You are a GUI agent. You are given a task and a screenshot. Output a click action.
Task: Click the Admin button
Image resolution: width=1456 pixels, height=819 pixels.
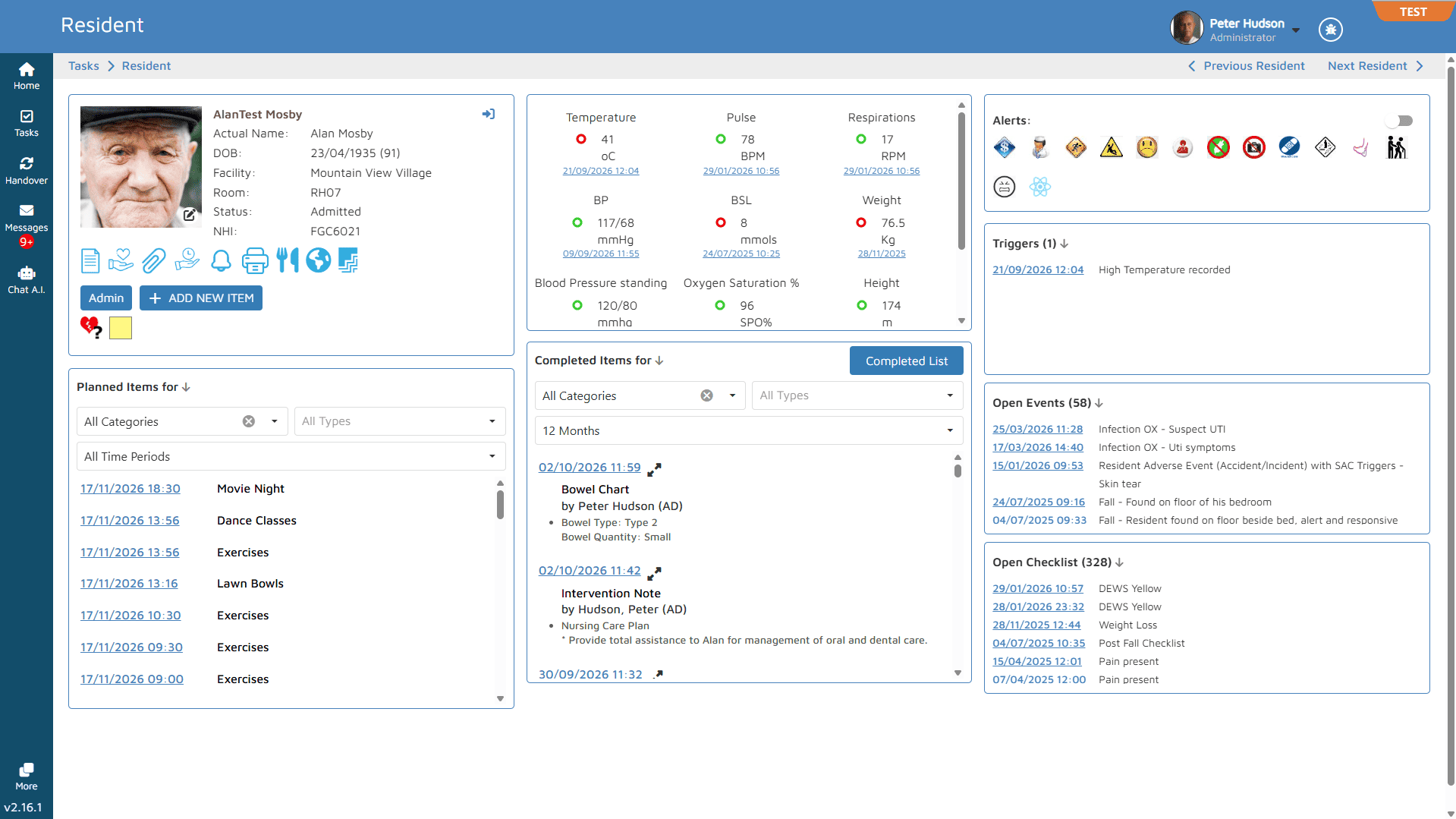coord(106,298)
